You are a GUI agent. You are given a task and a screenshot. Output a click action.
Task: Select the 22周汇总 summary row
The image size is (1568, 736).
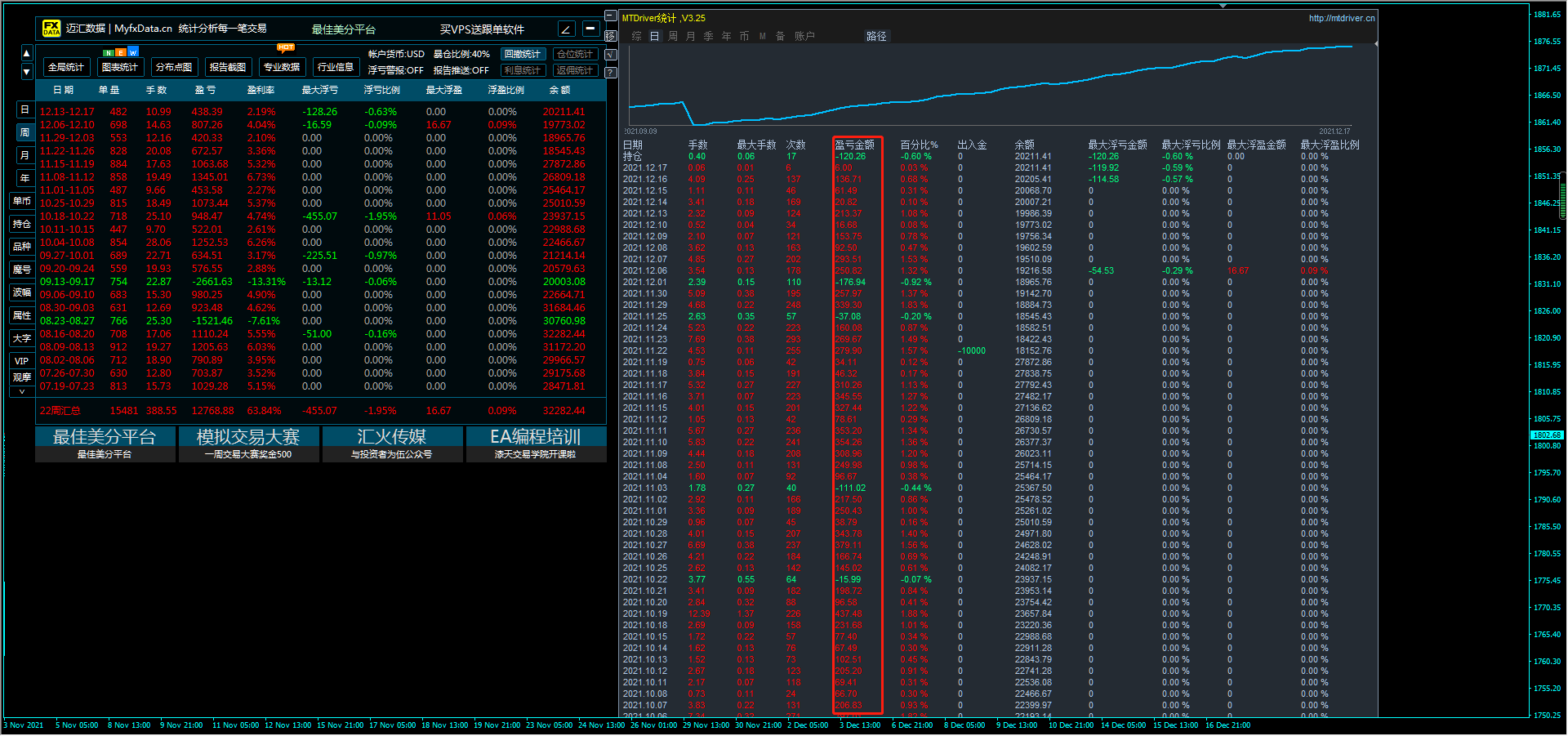[x=321, y=411]
